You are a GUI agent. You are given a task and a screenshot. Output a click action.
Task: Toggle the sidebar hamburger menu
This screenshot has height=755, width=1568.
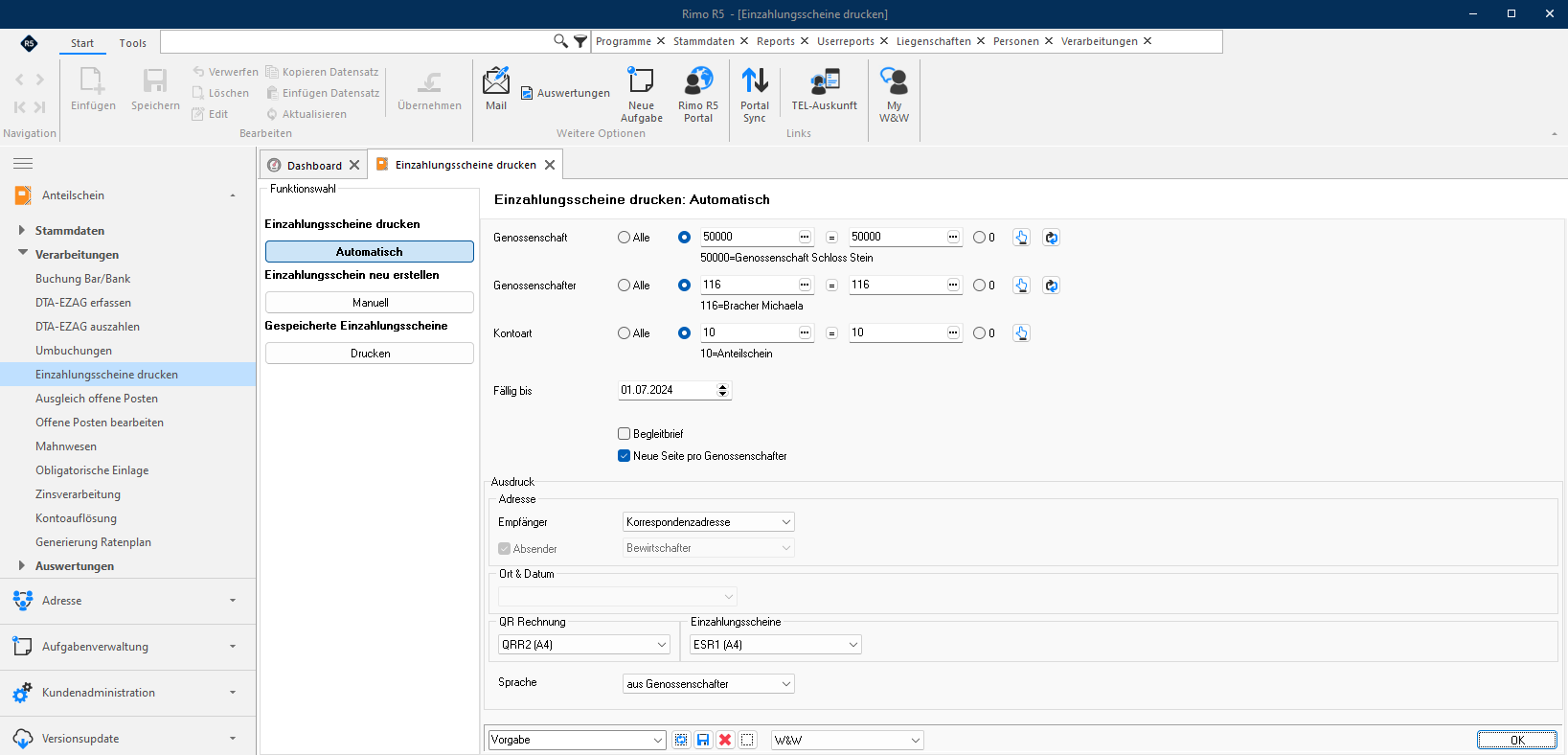[x=23, y=164]
